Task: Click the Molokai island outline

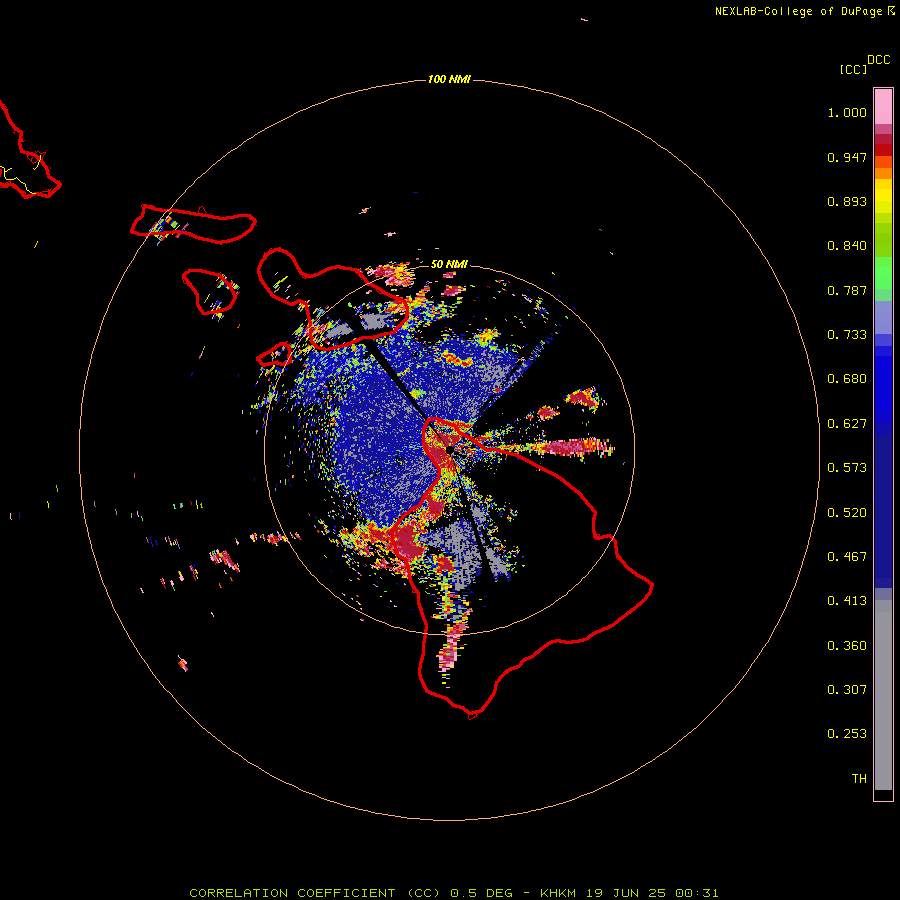Action: (193, 224)
